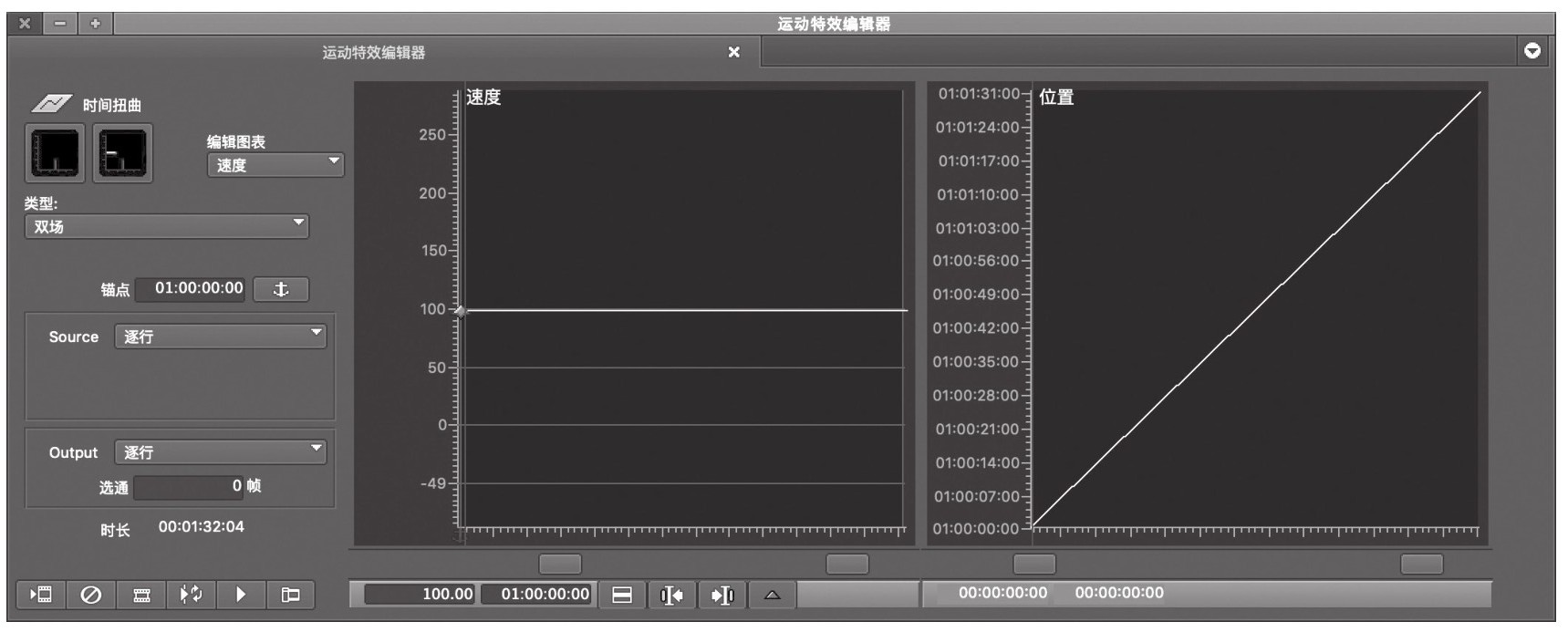Open the panel menu arrow at top right

click(x=1532, y=51)
